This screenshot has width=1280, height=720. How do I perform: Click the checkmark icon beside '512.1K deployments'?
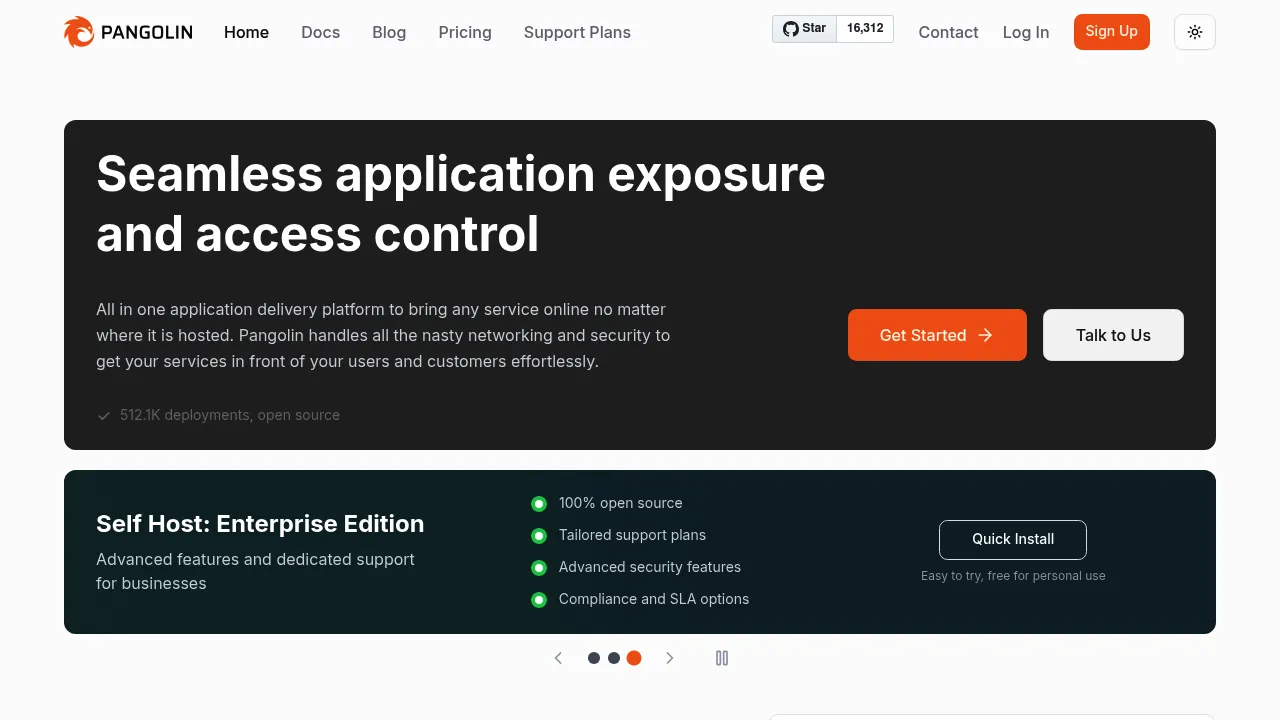tap(103, 415)
